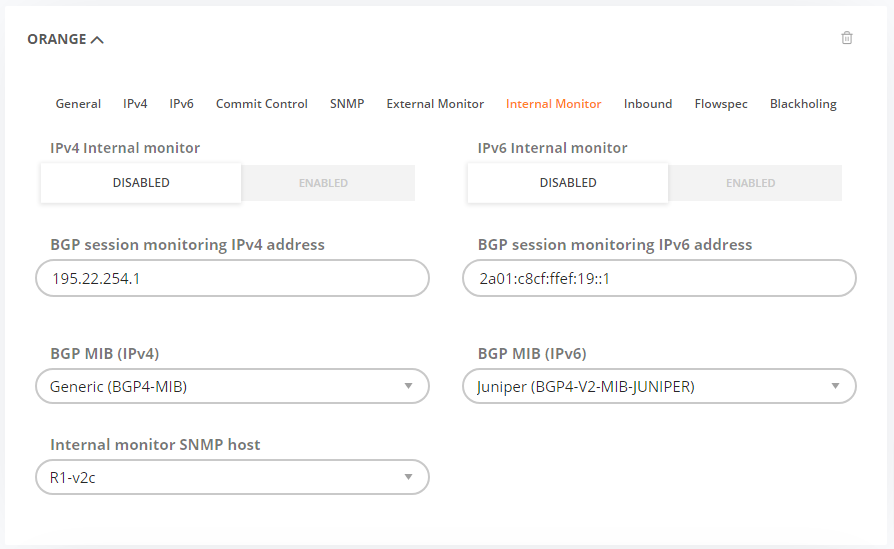Viewport: 894px width, 549px height.
Task: Set IPv6 Internal monitor to ENABLED
Action: [x=755, y=183]
